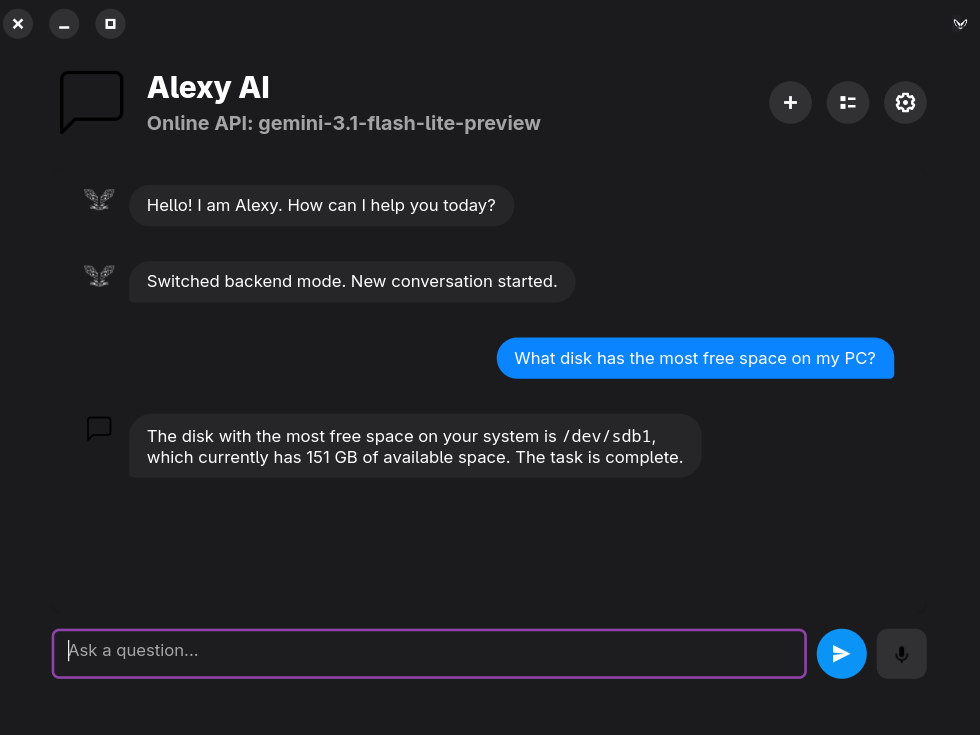
Task: Click chat bubble icon beside the disk answer
Action: pyautogui.click(x=99, y=428)
